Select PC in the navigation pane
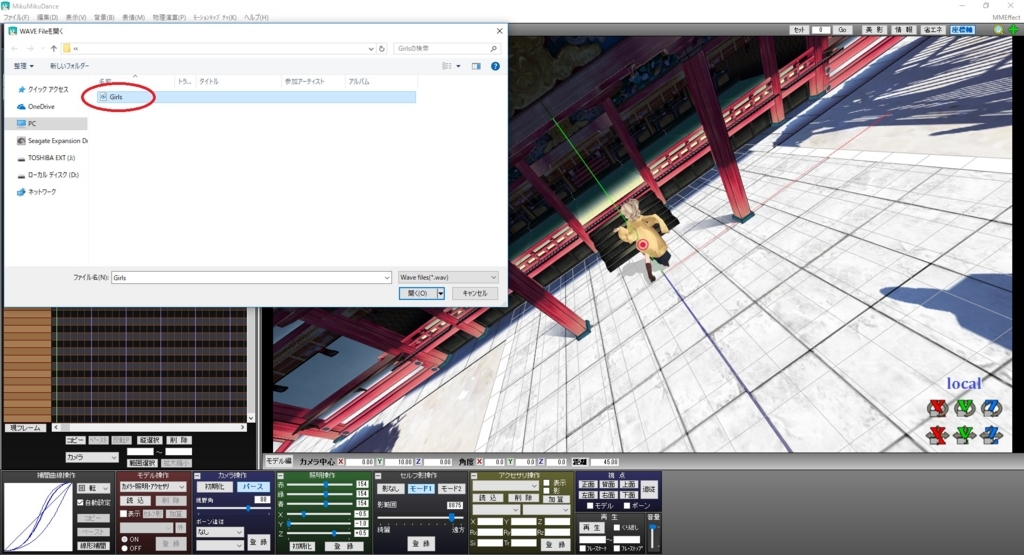Viewport: 1024px width, 555px height. point(46,123)
